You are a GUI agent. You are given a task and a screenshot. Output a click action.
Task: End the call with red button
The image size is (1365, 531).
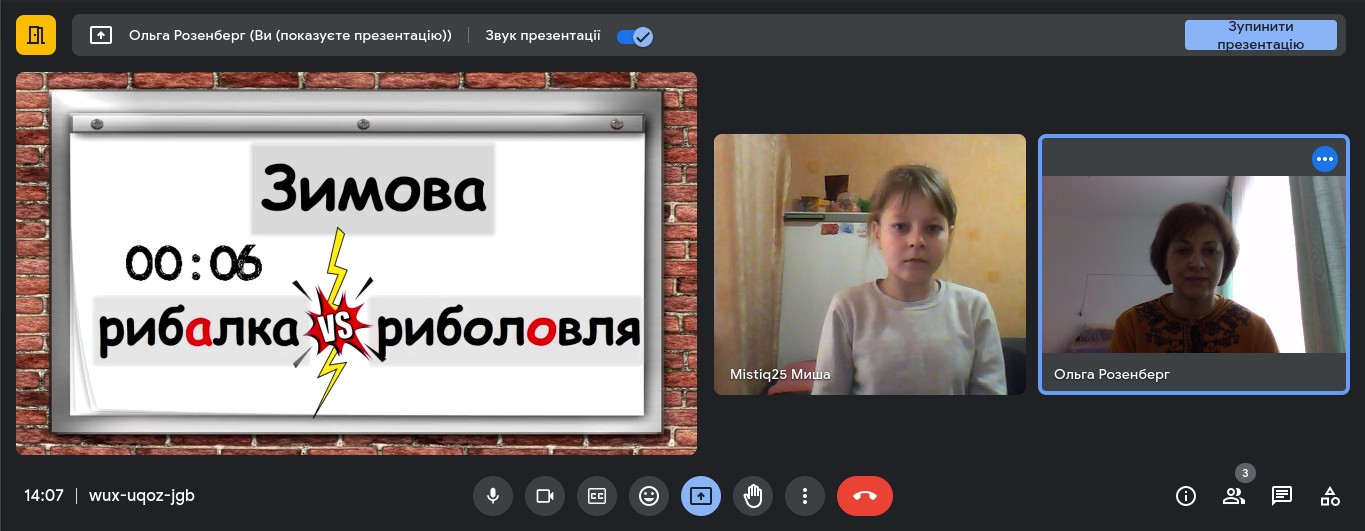[x=864, y=496]
